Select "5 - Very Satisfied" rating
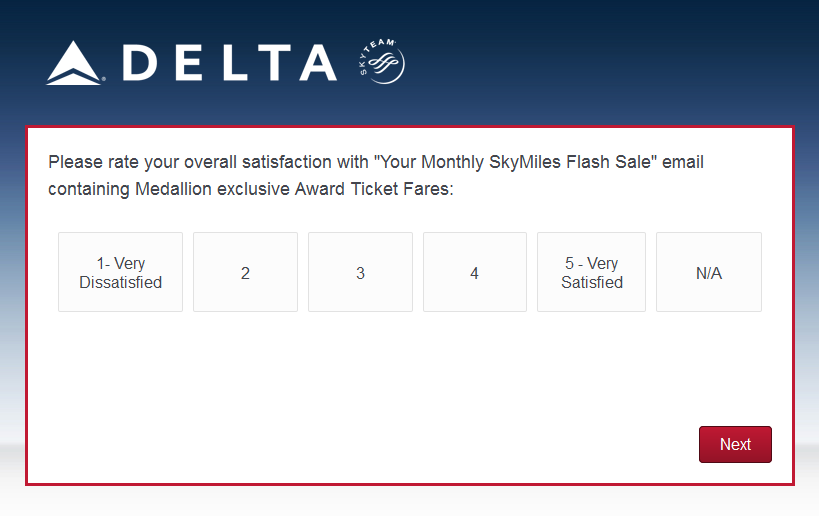The height and width of the screenshot is (516, 819). click(x=591, y=272)
